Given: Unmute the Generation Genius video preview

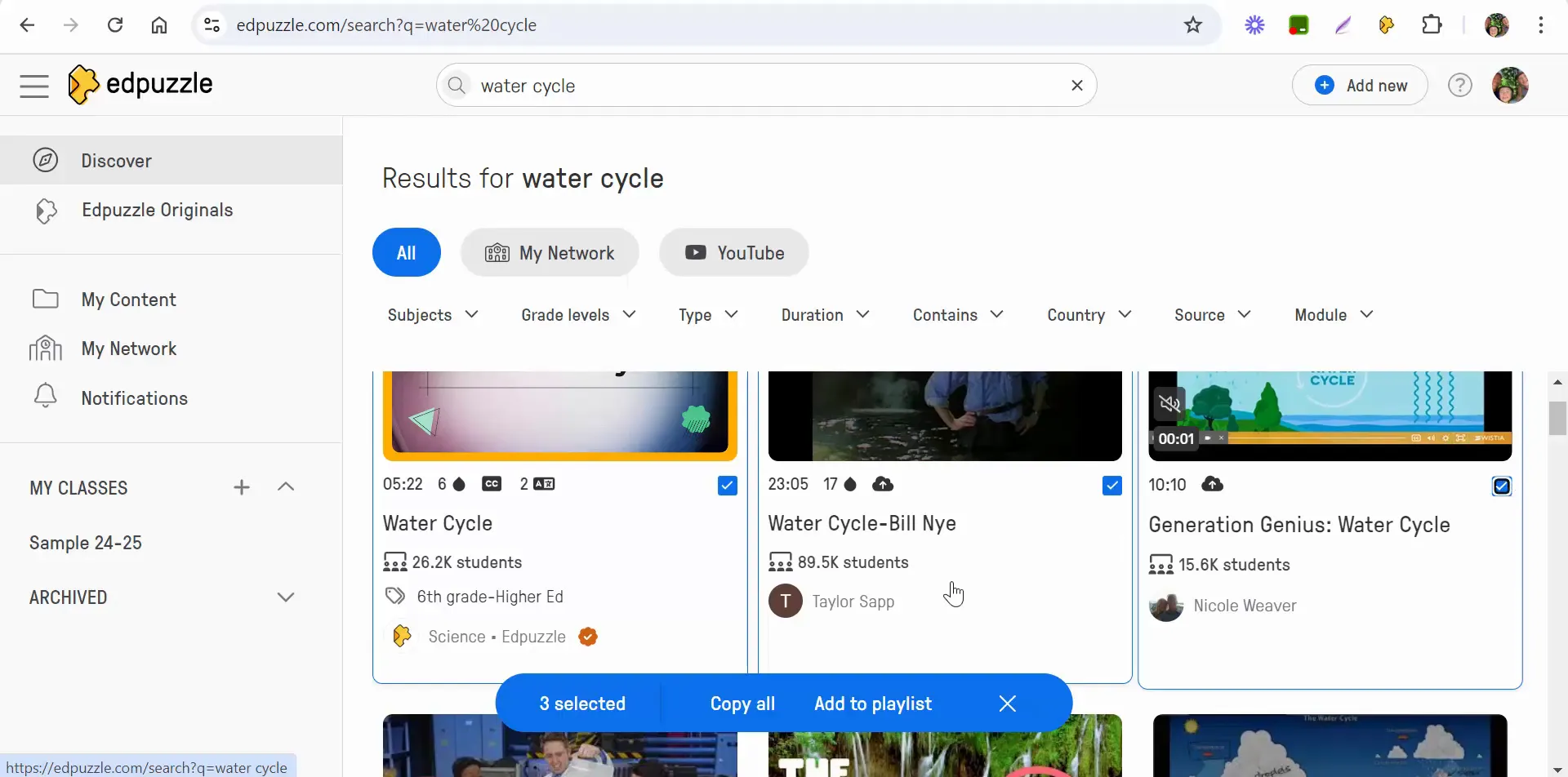Looking at the screenshot, I should (x=1169, y=403).
